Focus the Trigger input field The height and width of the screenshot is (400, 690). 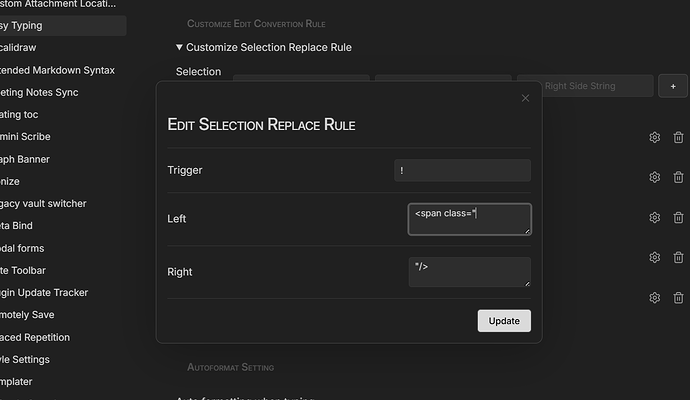tap(462, 170)
